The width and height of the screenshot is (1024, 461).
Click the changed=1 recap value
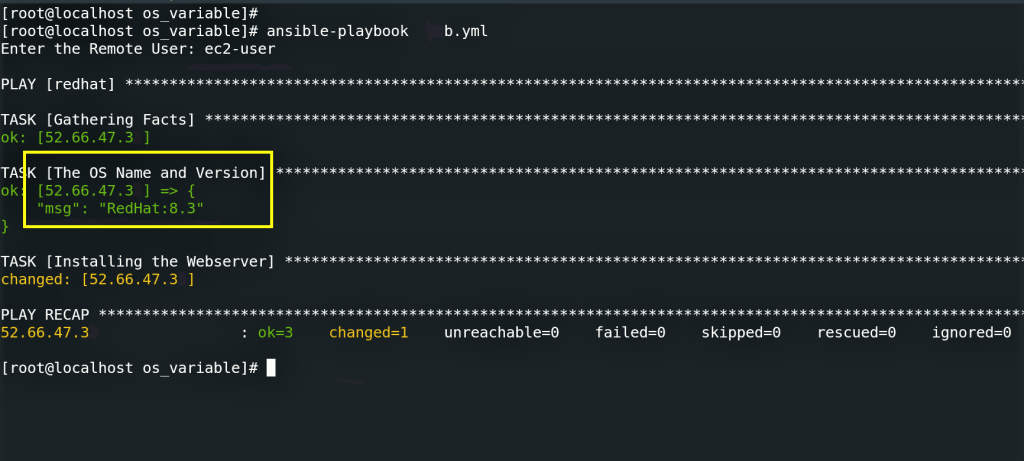tap(368, 332)
